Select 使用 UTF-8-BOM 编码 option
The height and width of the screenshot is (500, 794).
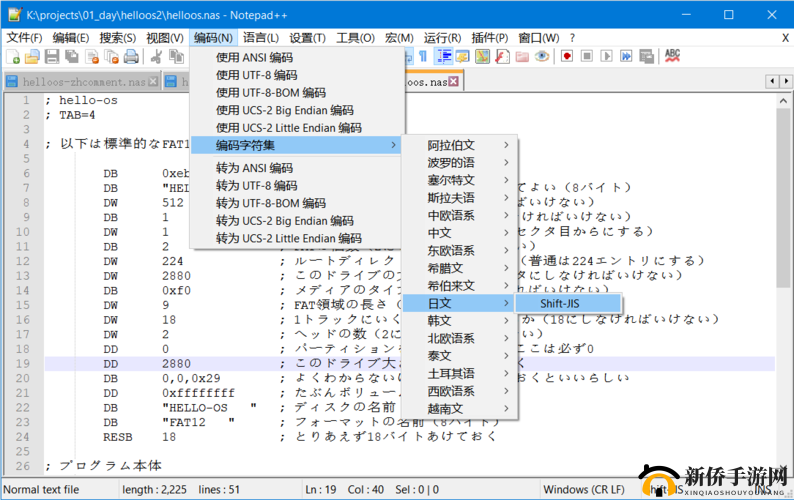click(298, 93)
